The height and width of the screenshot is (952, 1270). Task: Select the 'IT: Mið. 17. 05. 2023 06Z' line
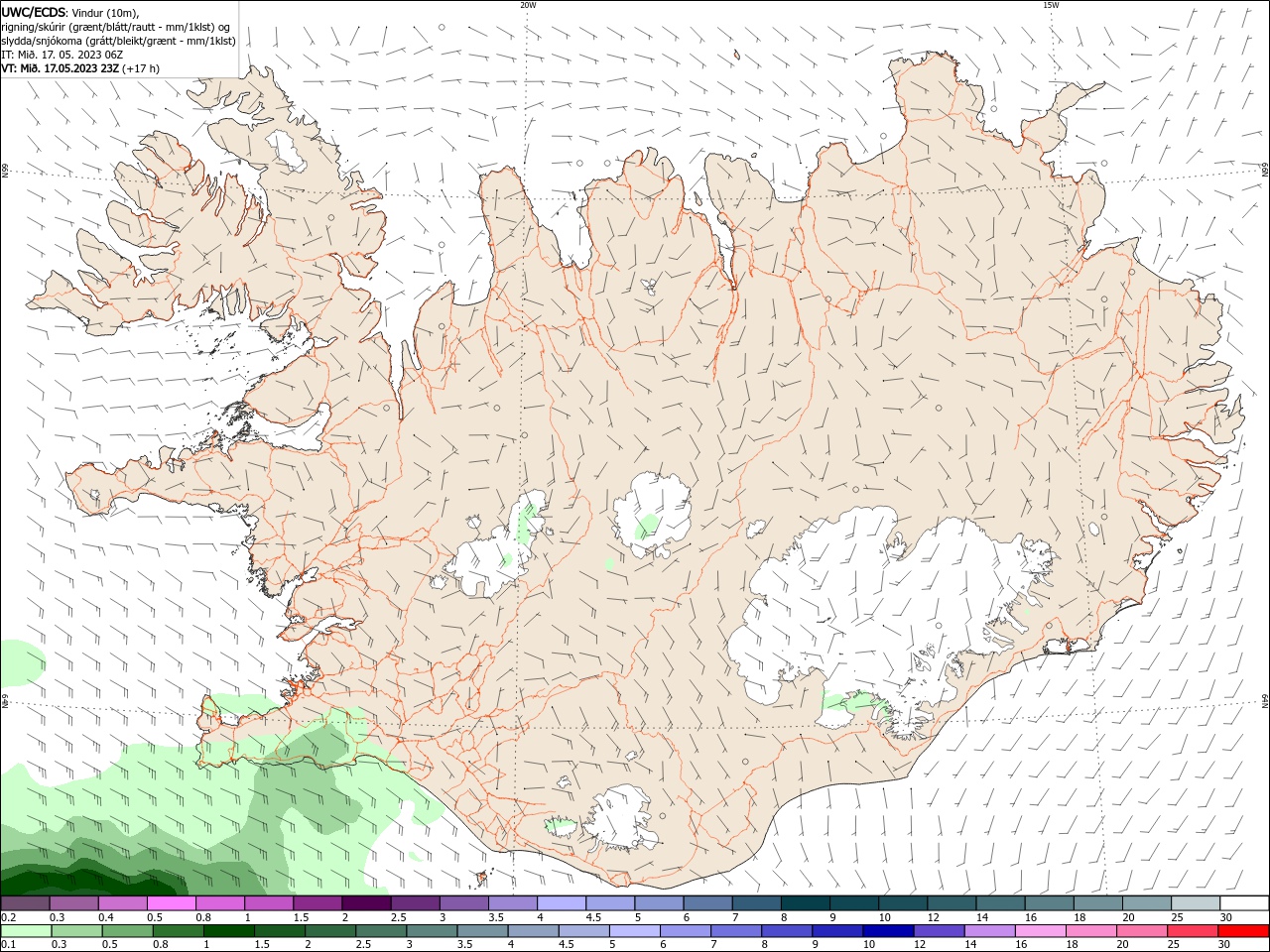coord(62,55)
